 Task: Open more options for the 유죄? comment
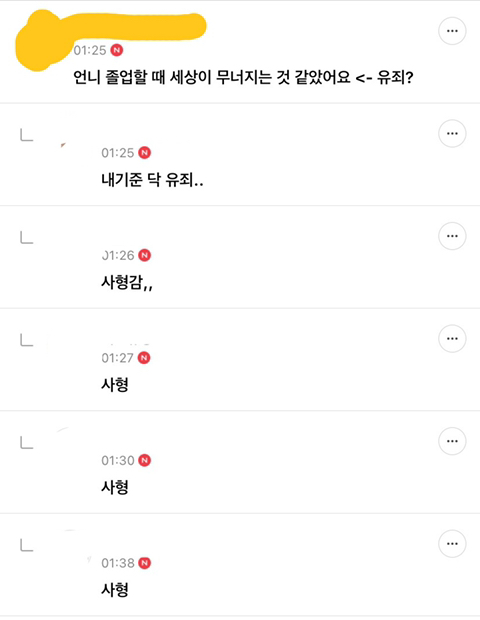coord(452,31)
